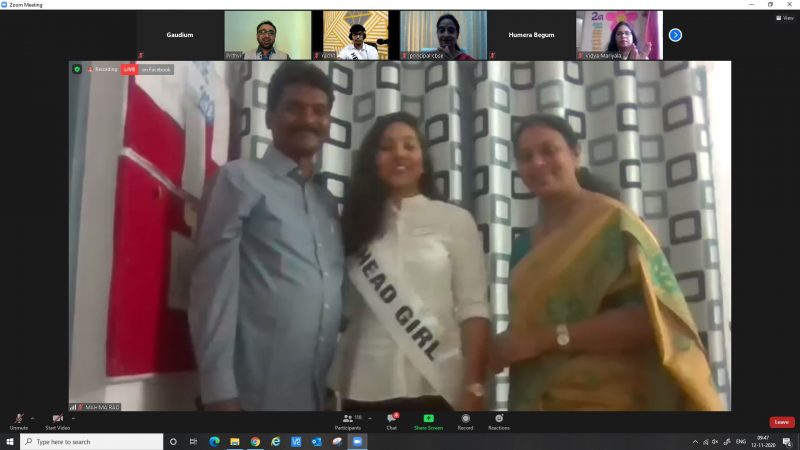Select the Humera Begum participant tile

[531, 35]
